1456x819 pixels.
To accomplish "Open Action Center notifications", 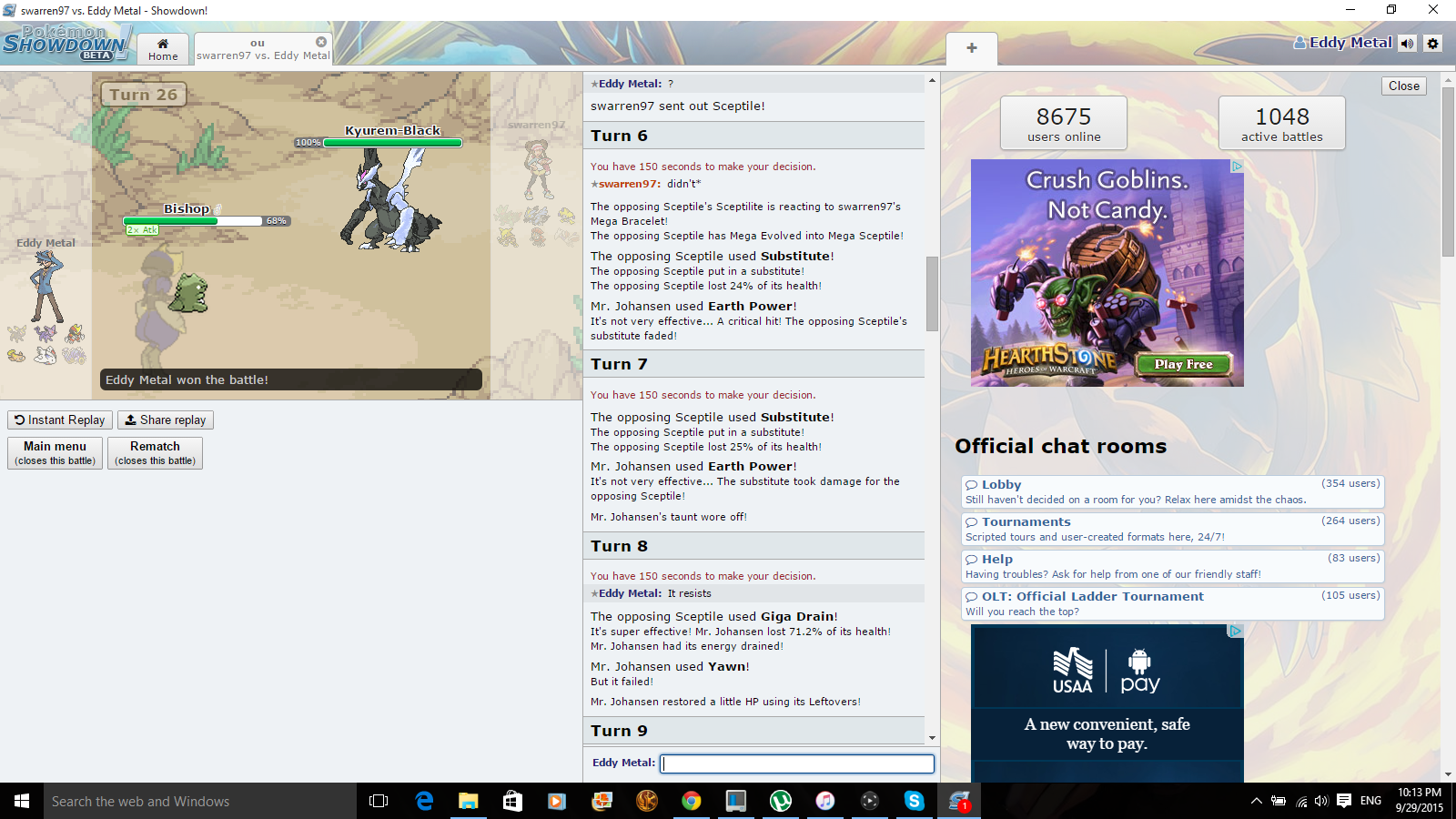I will 1344,801.
